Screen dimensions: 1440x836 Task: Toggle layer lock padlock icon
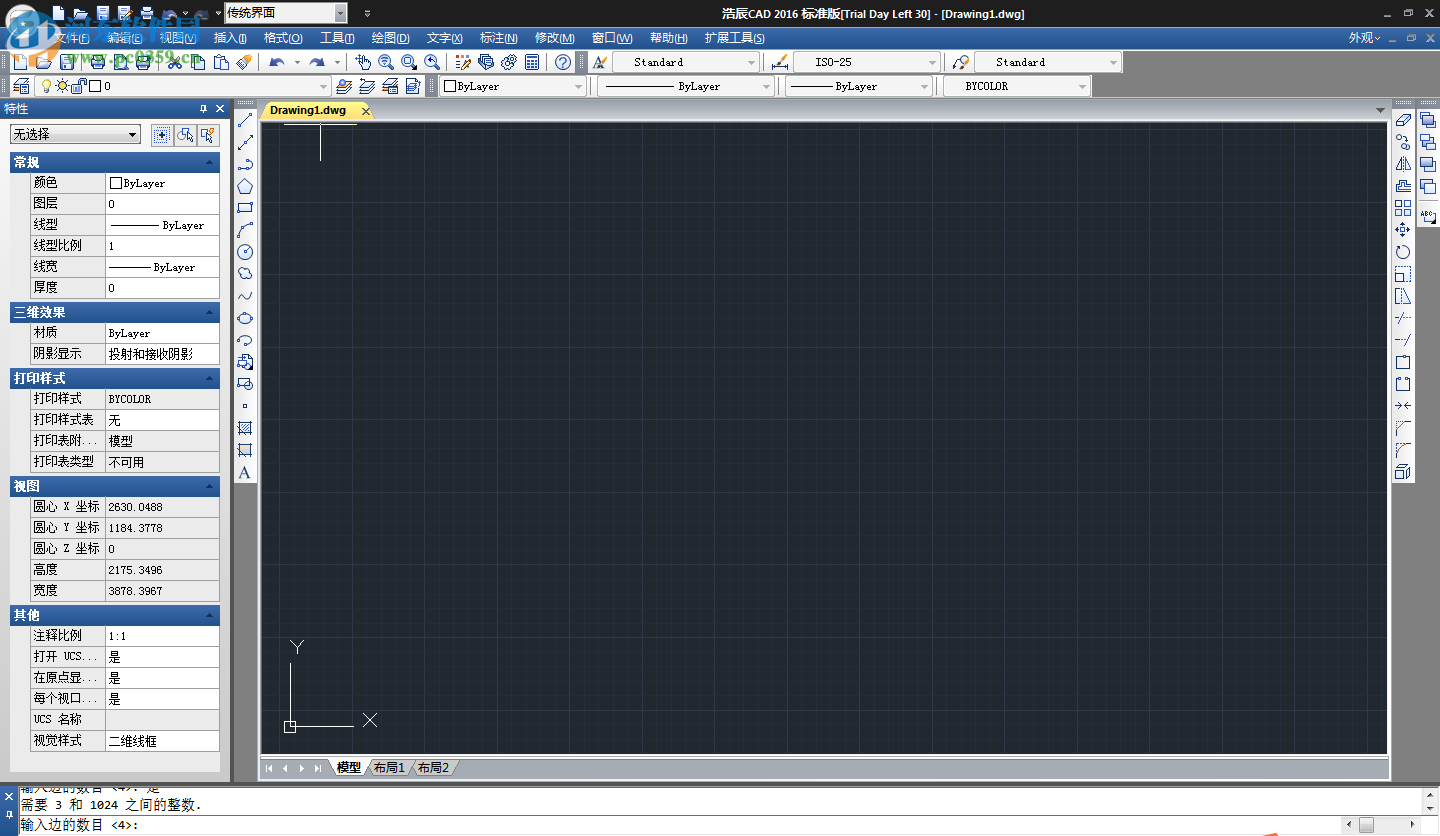click(x=80, y=86)
